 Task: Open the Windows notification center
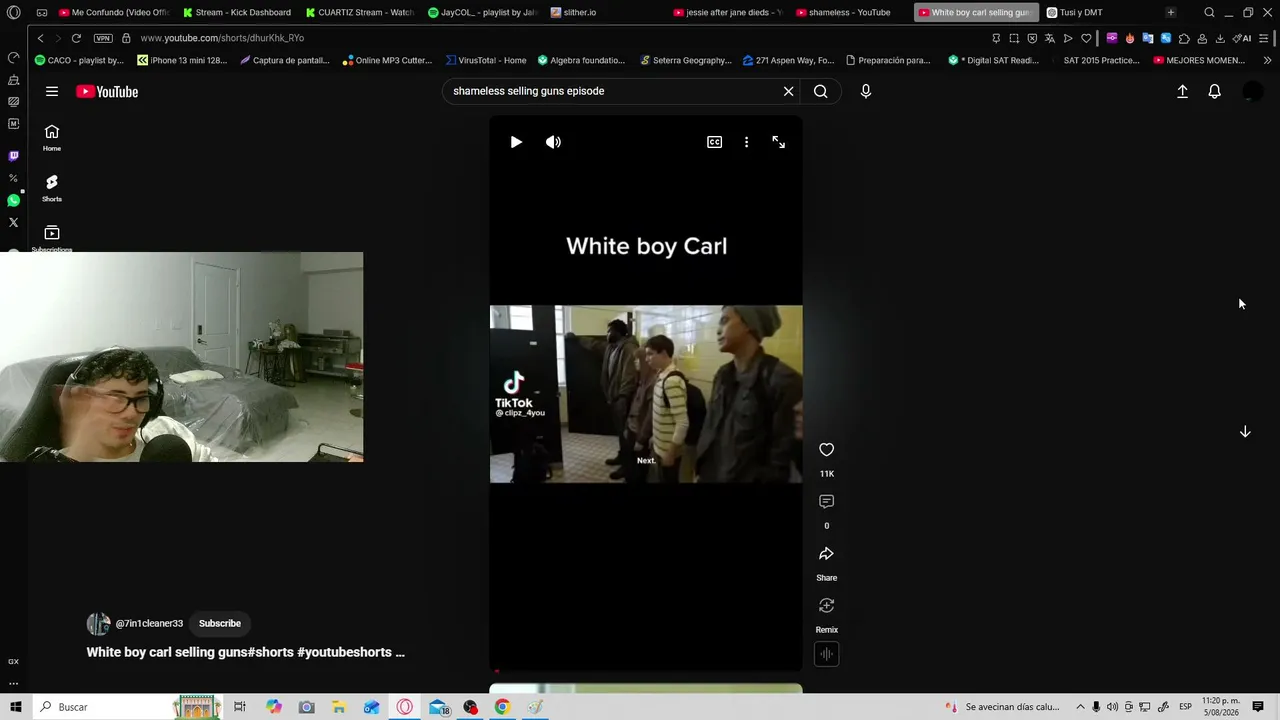click(x=1258, y=707)
